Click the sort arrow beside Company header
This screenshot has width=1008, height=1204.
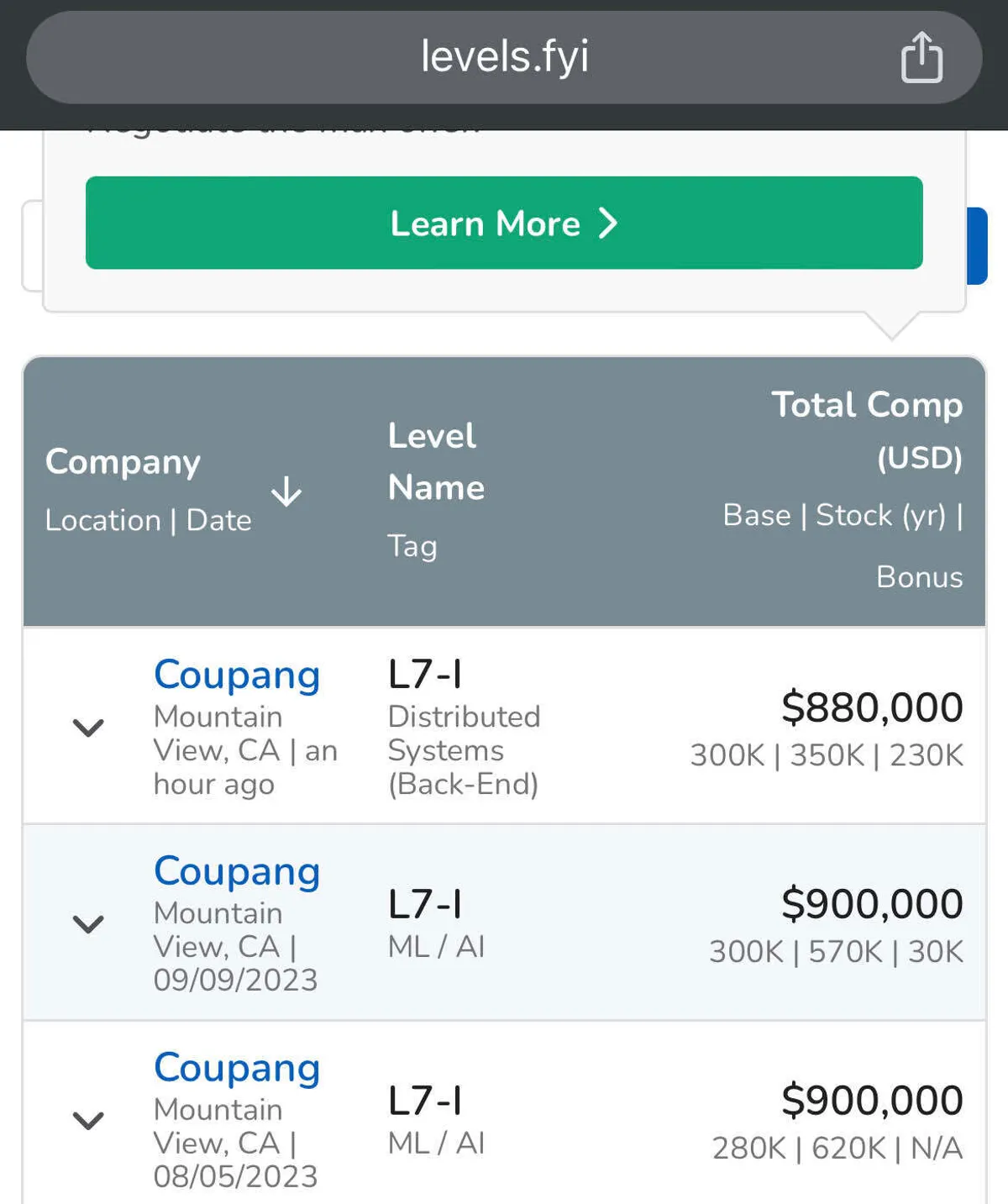(286, 492)
